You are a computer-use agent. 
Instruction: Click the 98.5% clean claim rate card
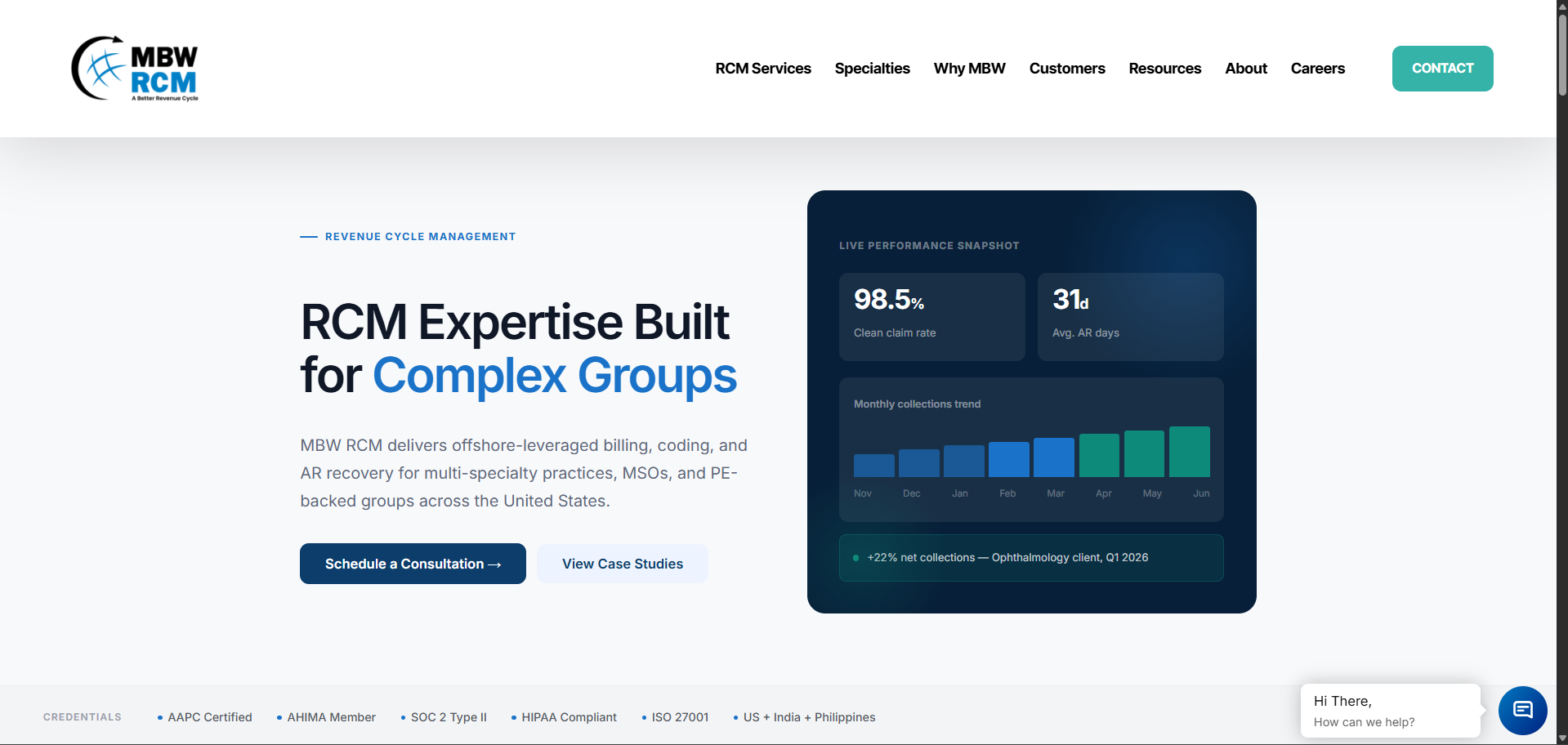click(x=931, y=317)
